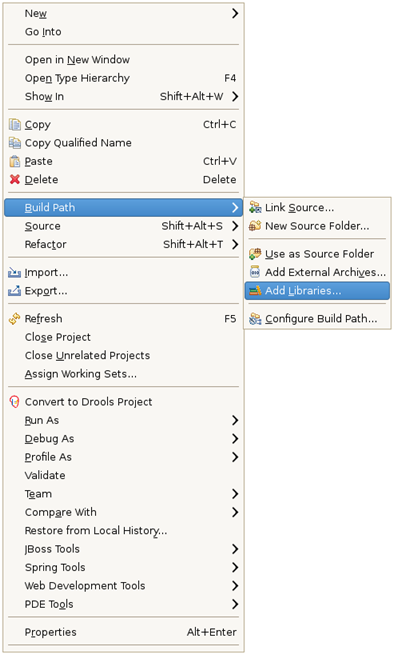Click the F5 shortcut label

pos(230,319)
